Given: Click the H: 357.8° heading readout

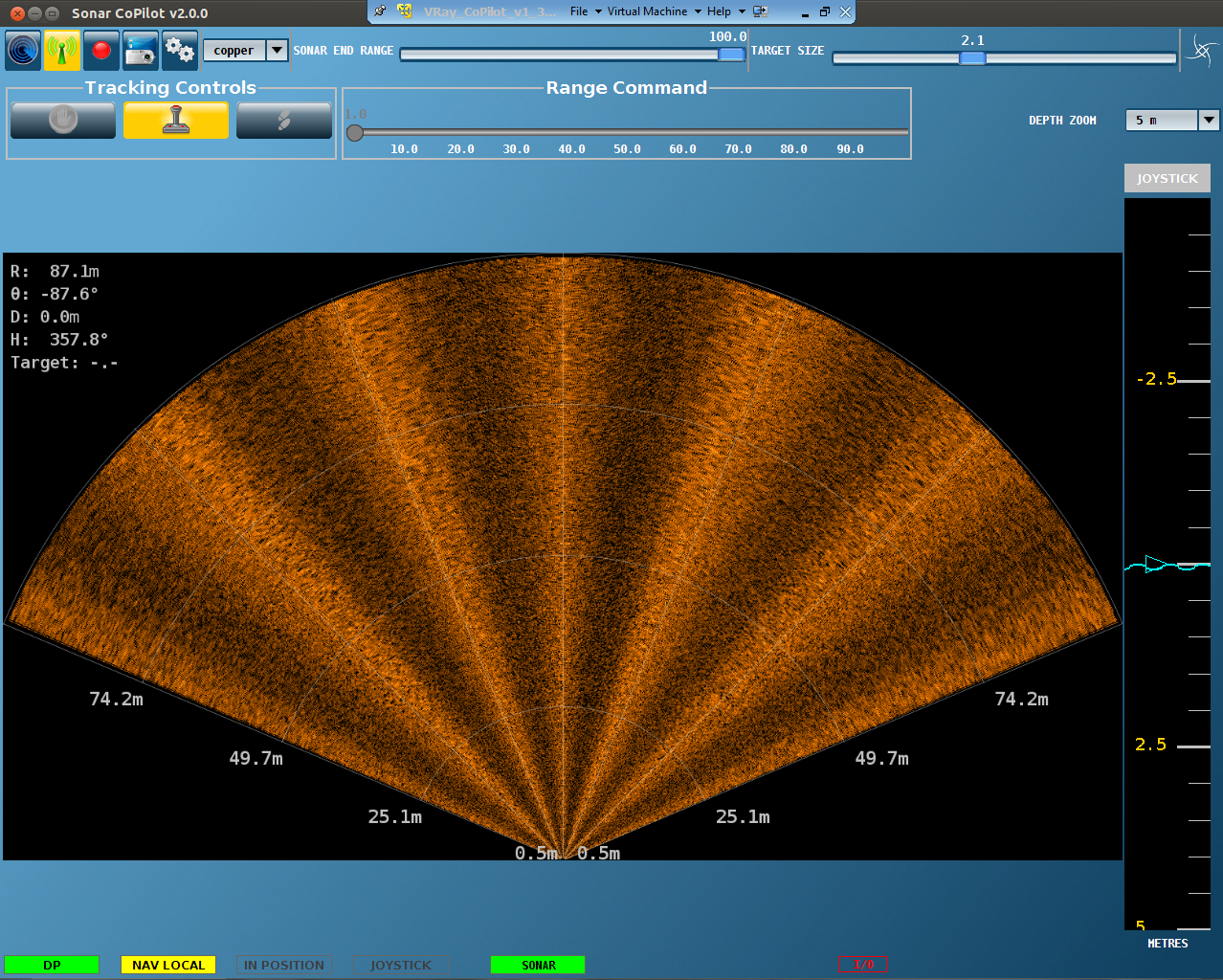Looking at the screenshot, I should pos(59,340).
